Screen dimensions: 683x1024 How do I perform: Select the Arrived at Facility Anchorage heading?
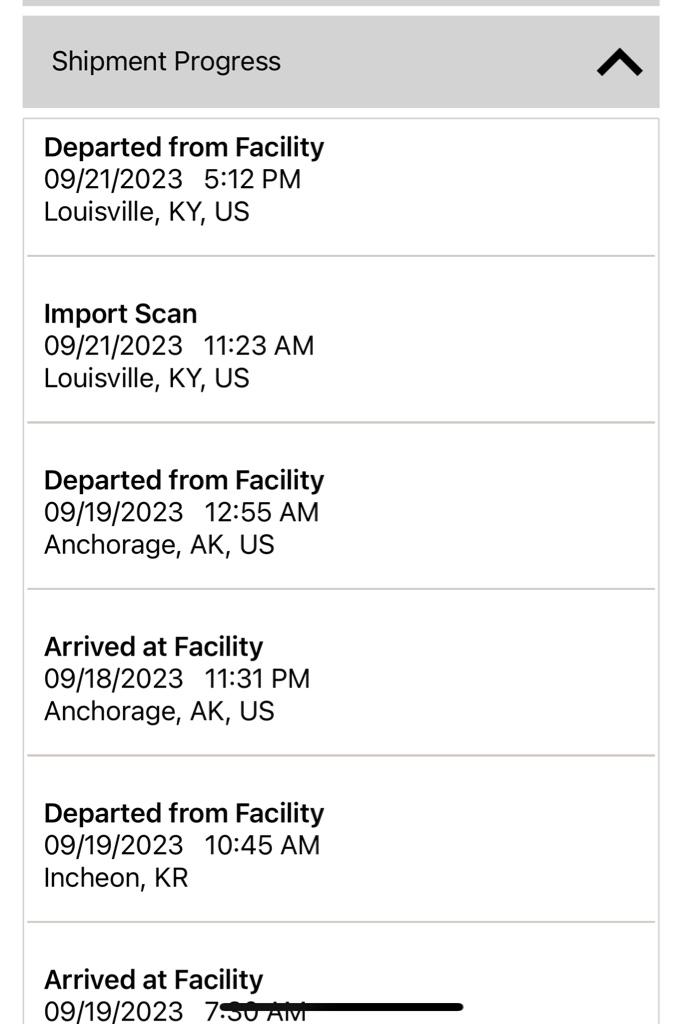153,647
